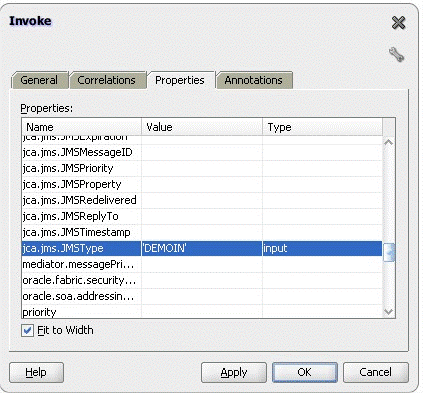Click the Value column header
Image resolution: width=423 pixels, height=393 pixels.
pos(202,127)
